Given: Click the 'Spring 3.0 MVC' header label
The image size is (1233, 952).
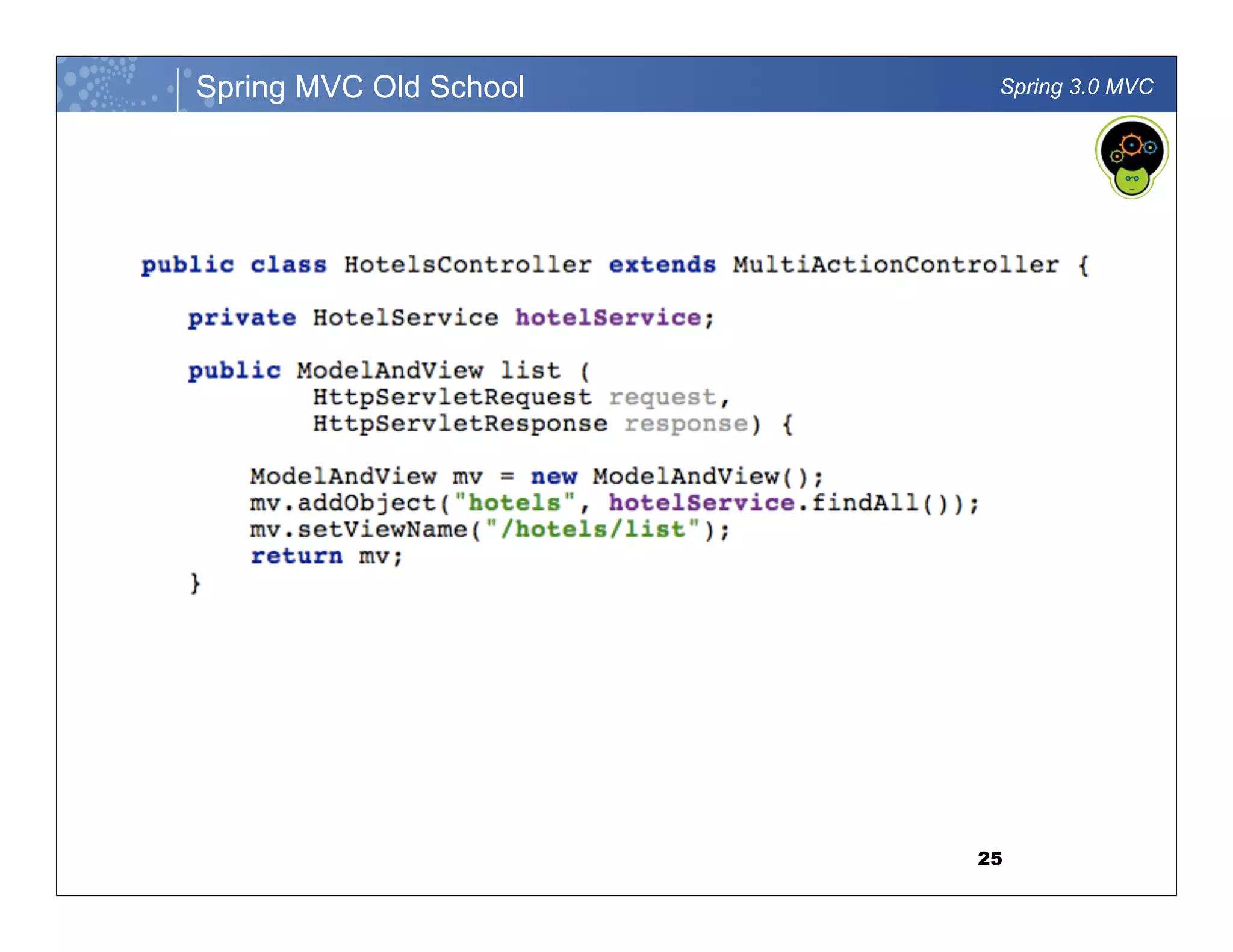Looking at the screenshot, I should click(1076, 87).
